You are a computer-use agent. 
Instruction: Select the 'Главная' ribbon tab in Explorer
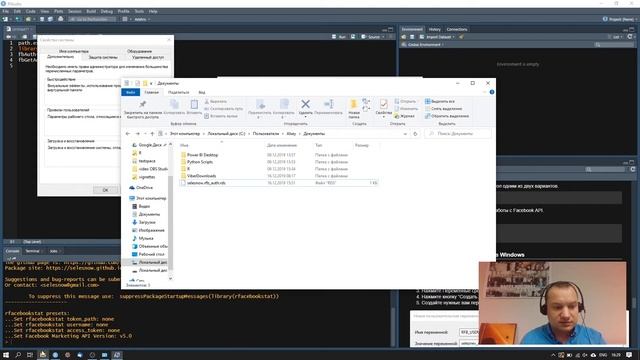pyautogui.click(x=151, y=92)
